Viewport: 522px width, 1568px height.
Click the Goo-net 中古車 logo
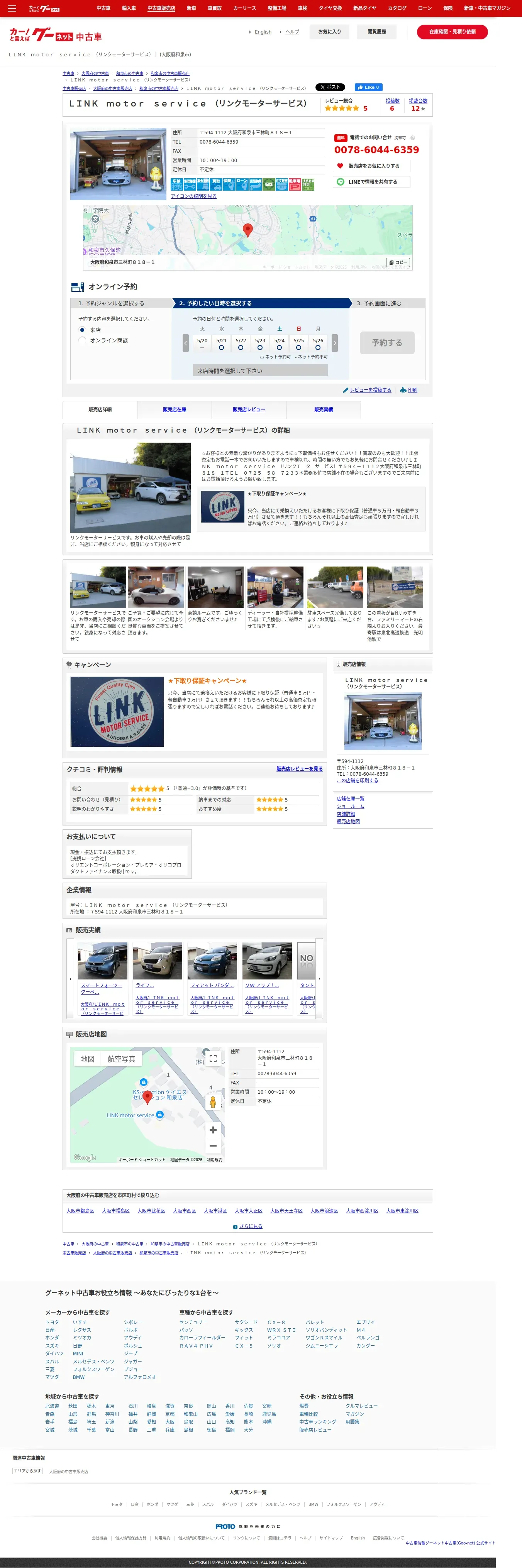tap(56, 35)
